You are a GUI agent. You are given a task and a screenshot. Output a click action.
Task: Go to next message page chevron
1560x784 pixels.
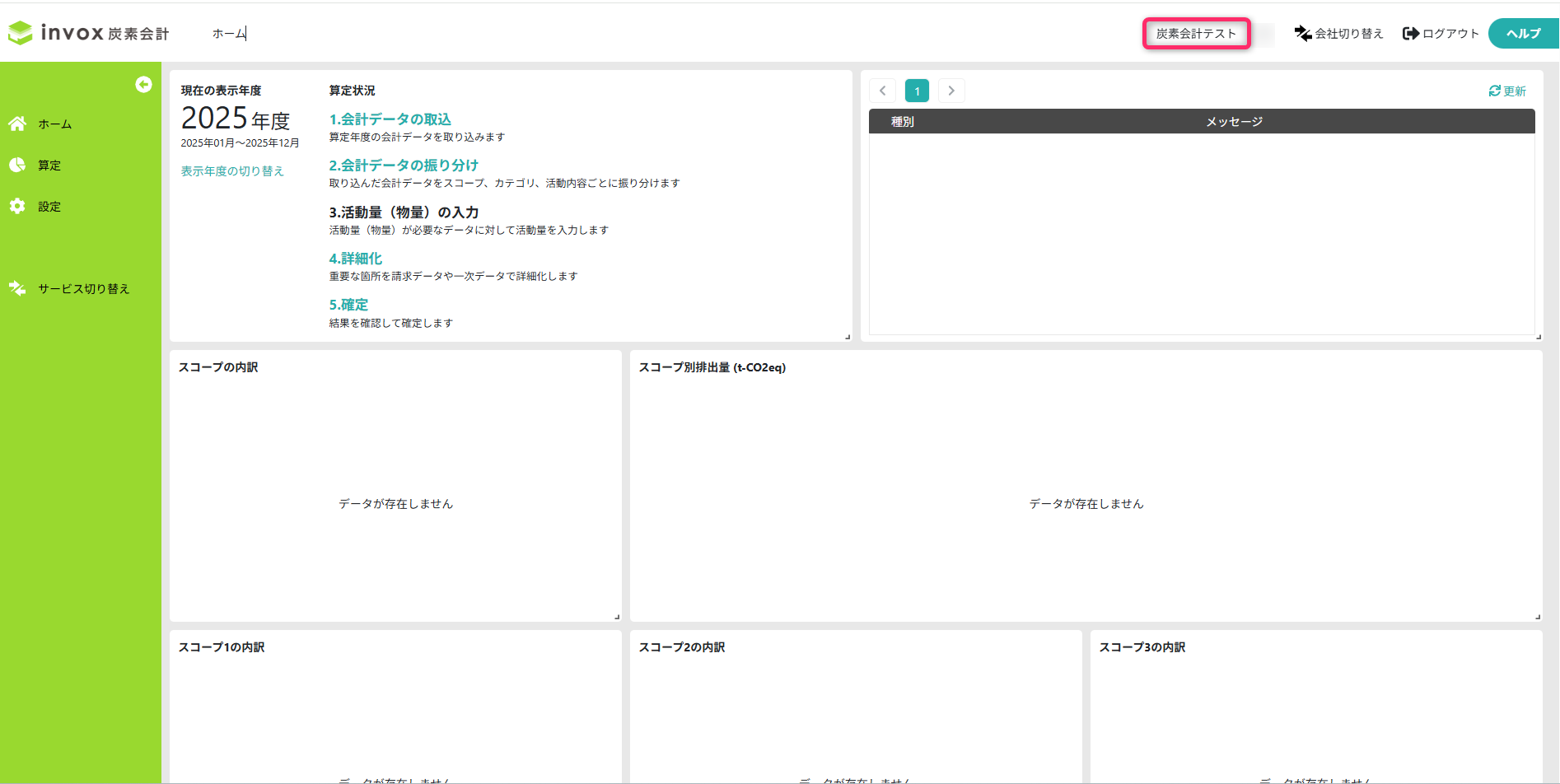pos(951,91)
